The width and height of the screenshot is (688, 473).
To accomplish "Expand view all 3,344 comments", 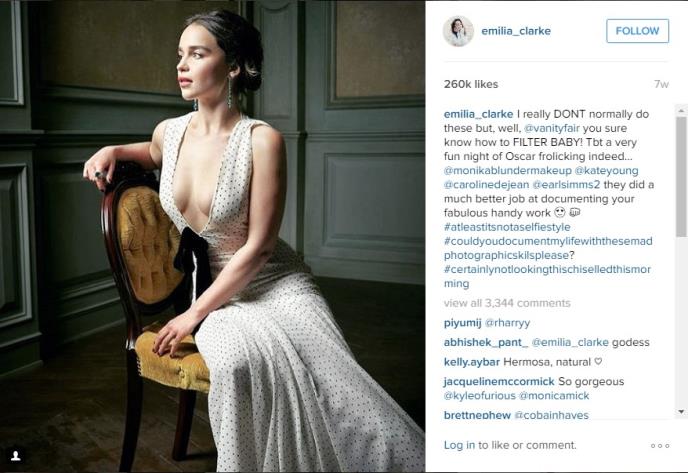I will tap(507, 303).
